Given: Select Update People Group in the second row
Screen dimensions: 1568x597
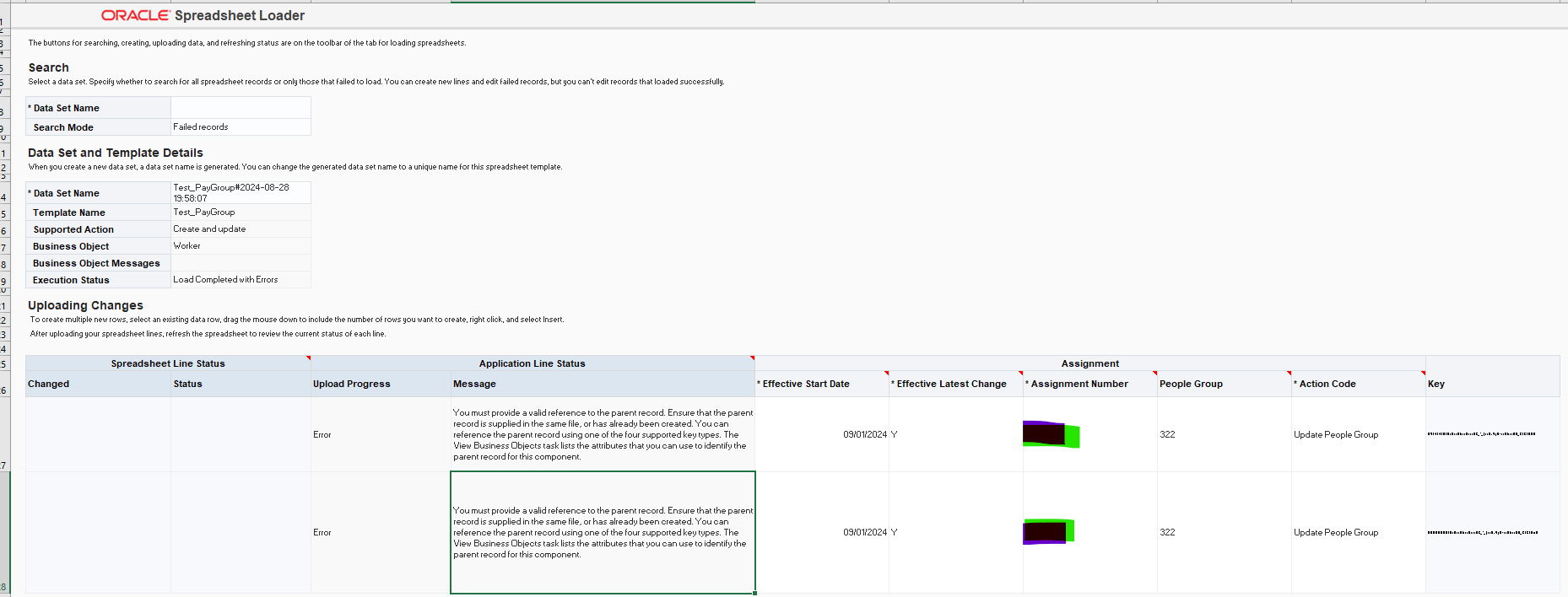Looking at the screenshot, I should tap(1359, 532).
